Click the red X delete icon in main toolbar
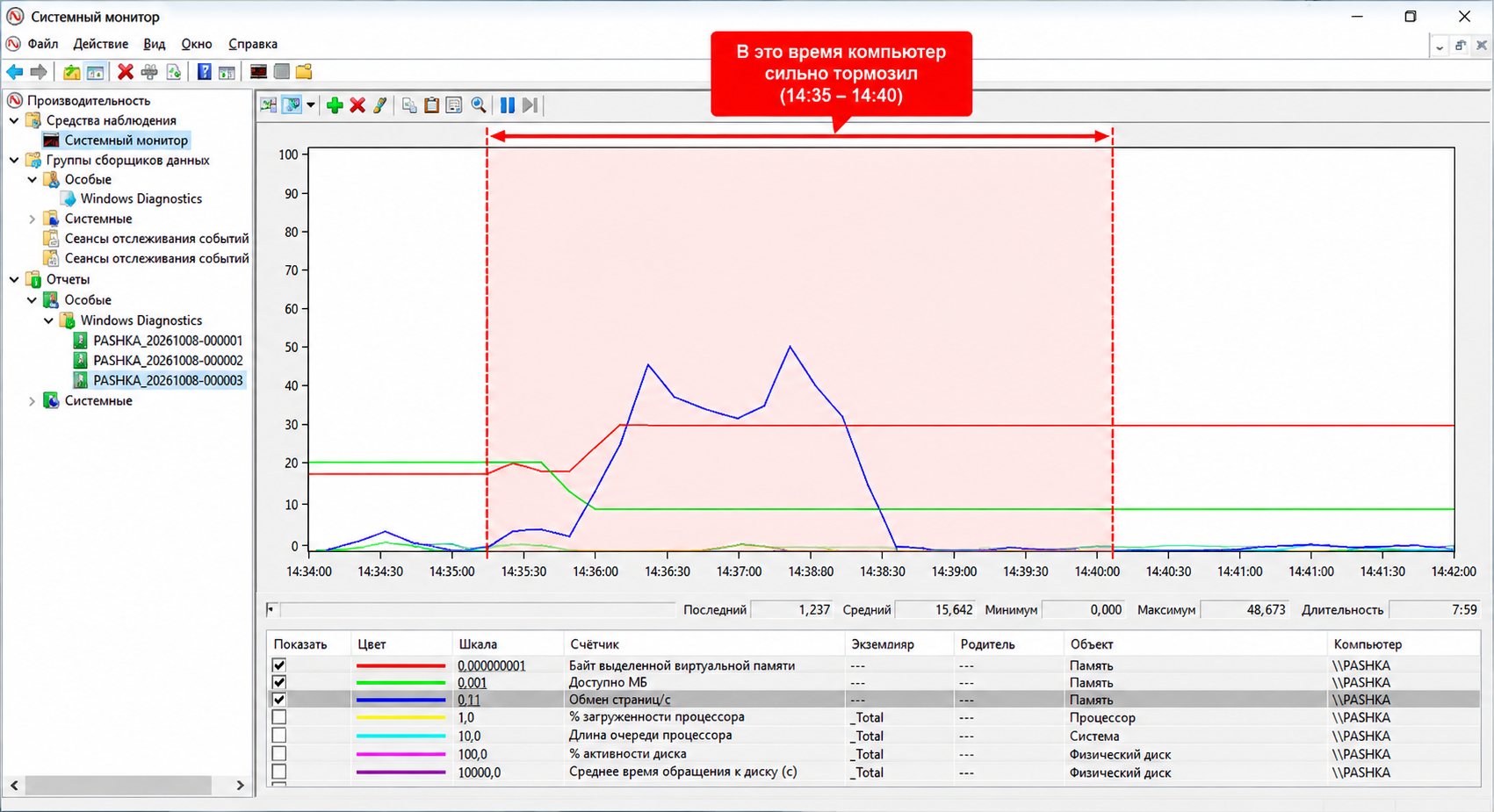Screen dimensions: 1494x812 126,72
